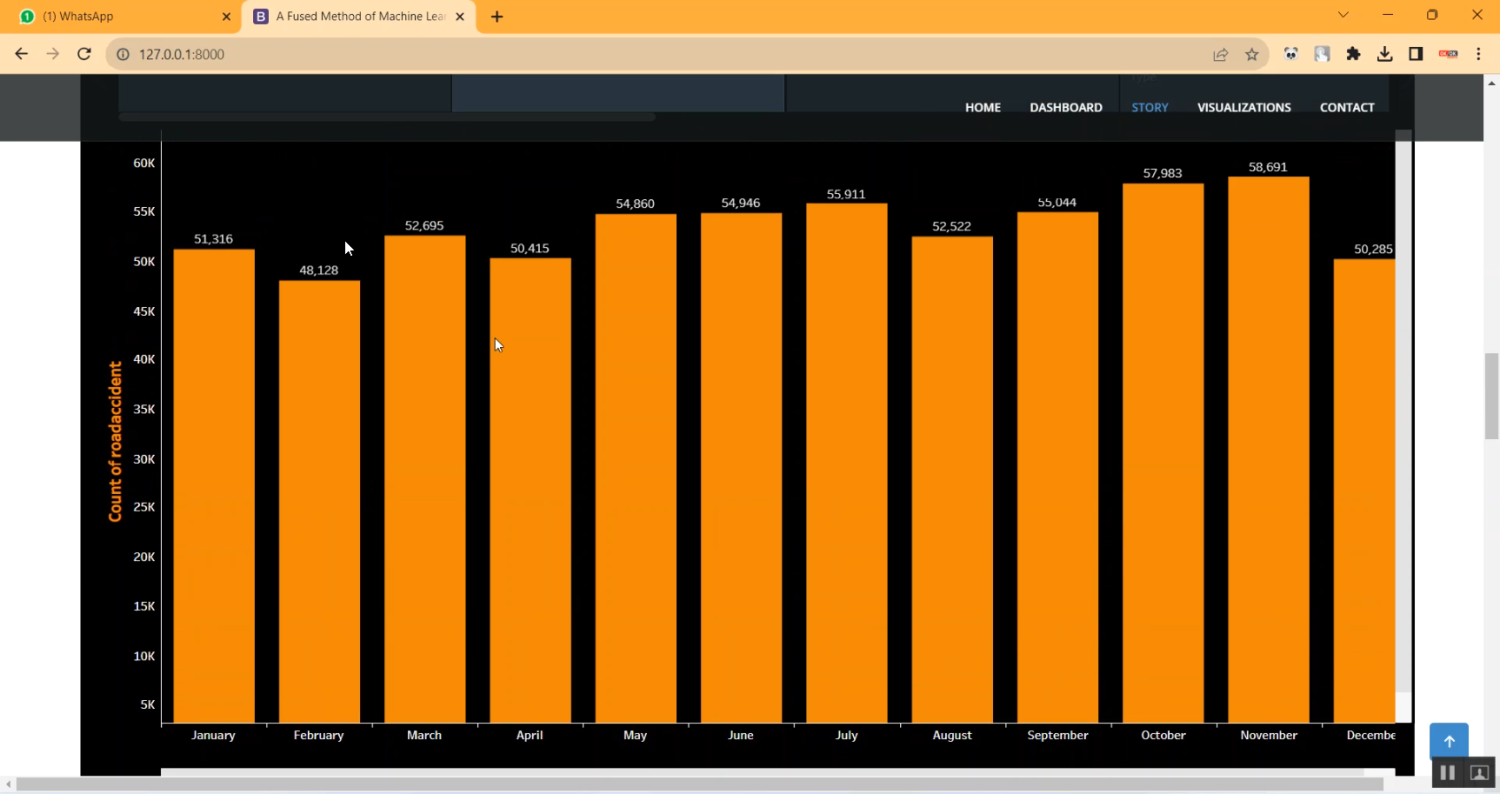Navigate to the HOME link
The image size is (1500, 794).
[982, 108]
